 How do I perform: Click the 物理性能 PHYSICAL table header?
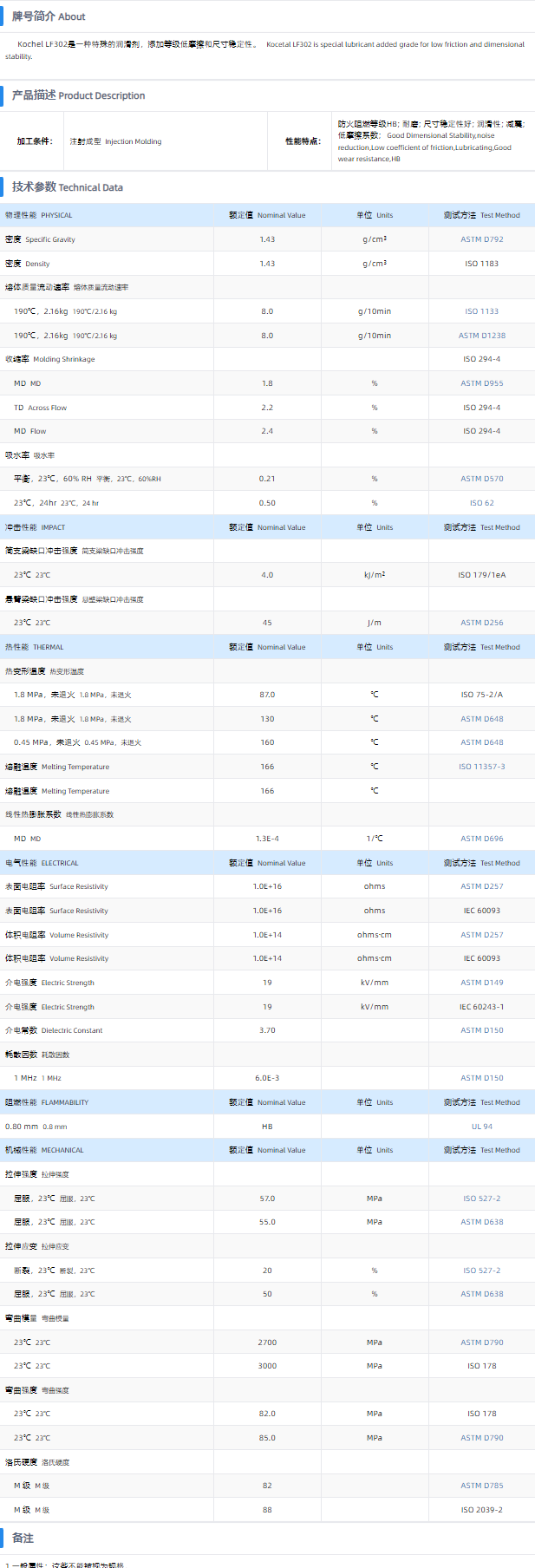tap(39, 215)
